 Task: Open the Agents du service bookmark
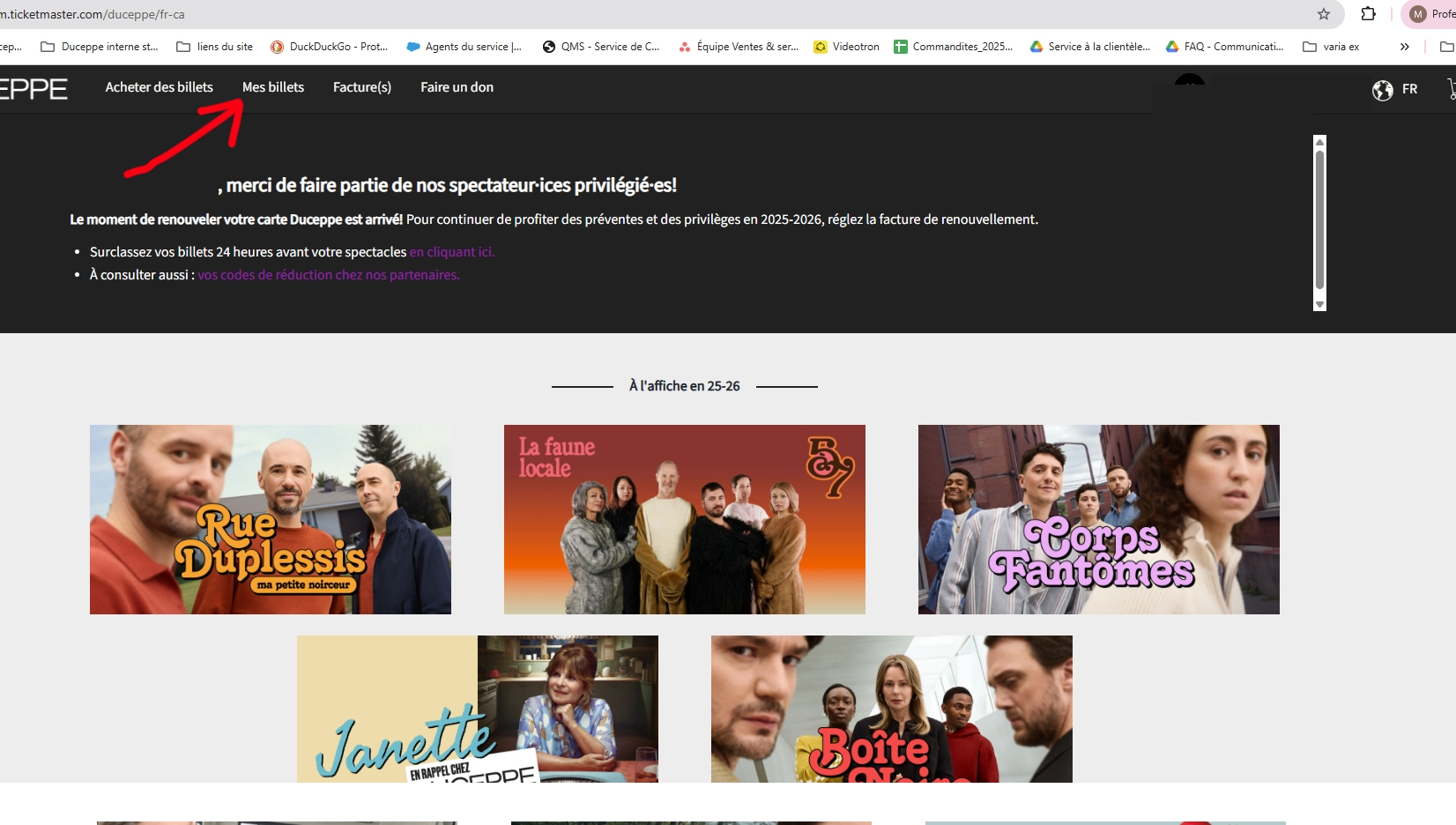click(464, 47)
